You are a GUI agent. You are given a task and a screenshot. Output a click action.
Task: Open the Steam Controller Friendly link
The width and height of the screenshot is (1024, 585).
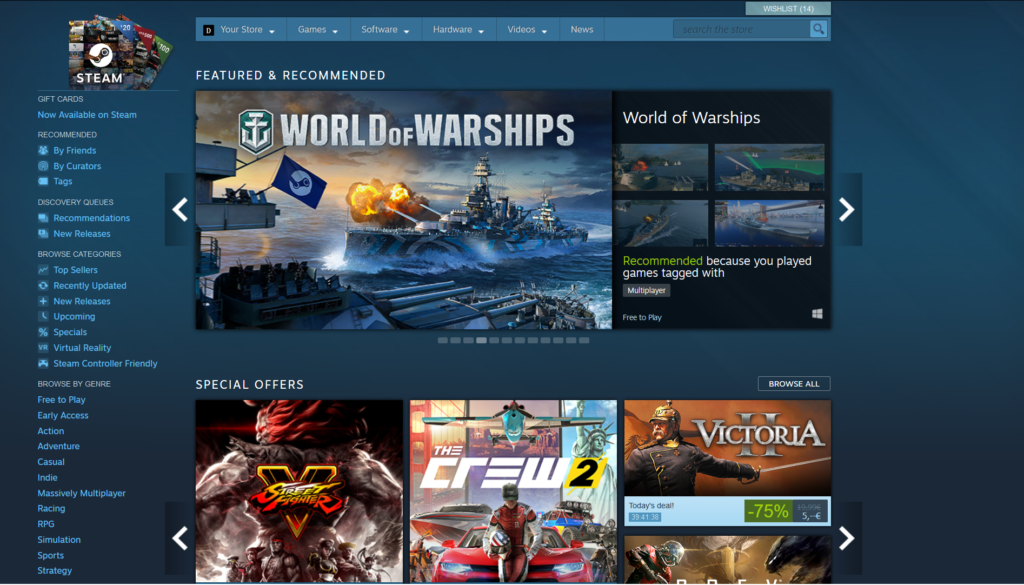point(105,363)
